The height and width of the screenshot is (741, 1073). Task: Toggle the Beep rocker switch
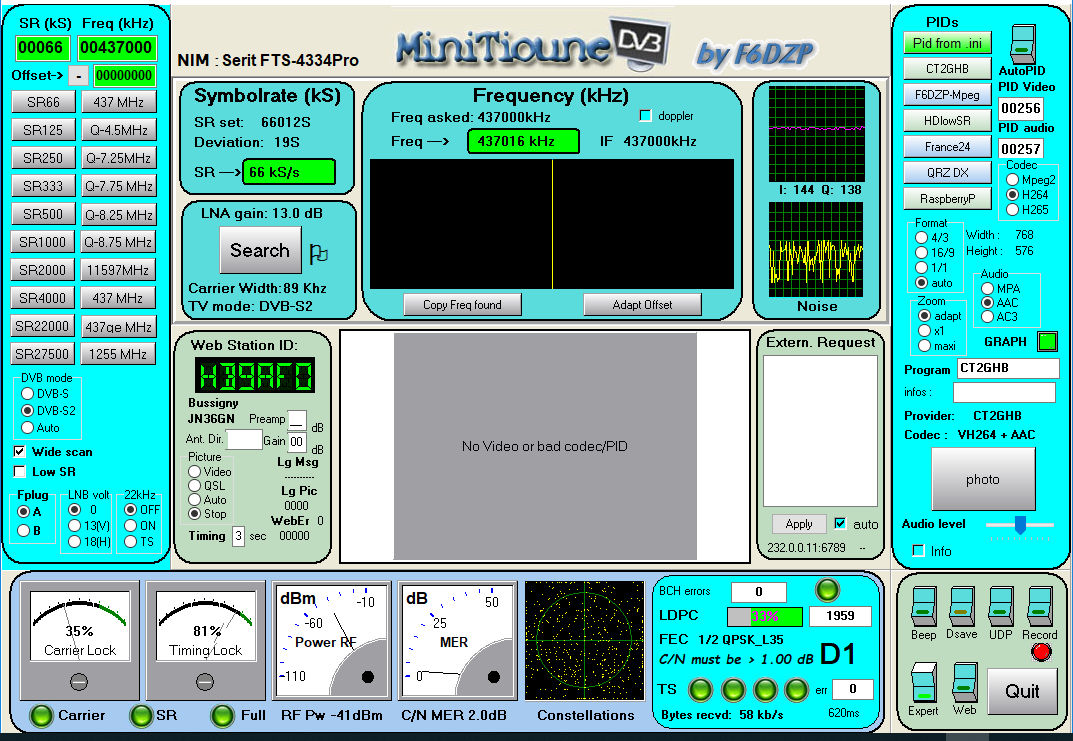[924, 607]
